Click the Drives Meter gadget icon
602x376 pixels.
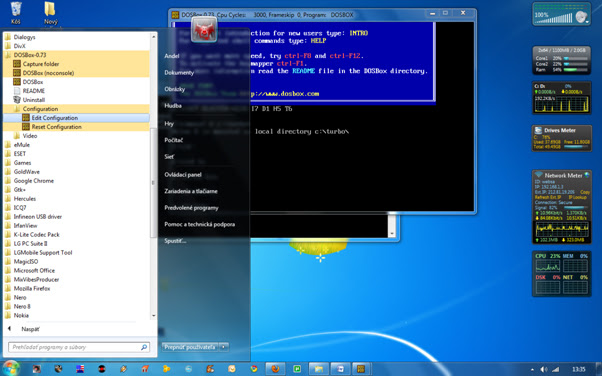click(x=538, y=131)
